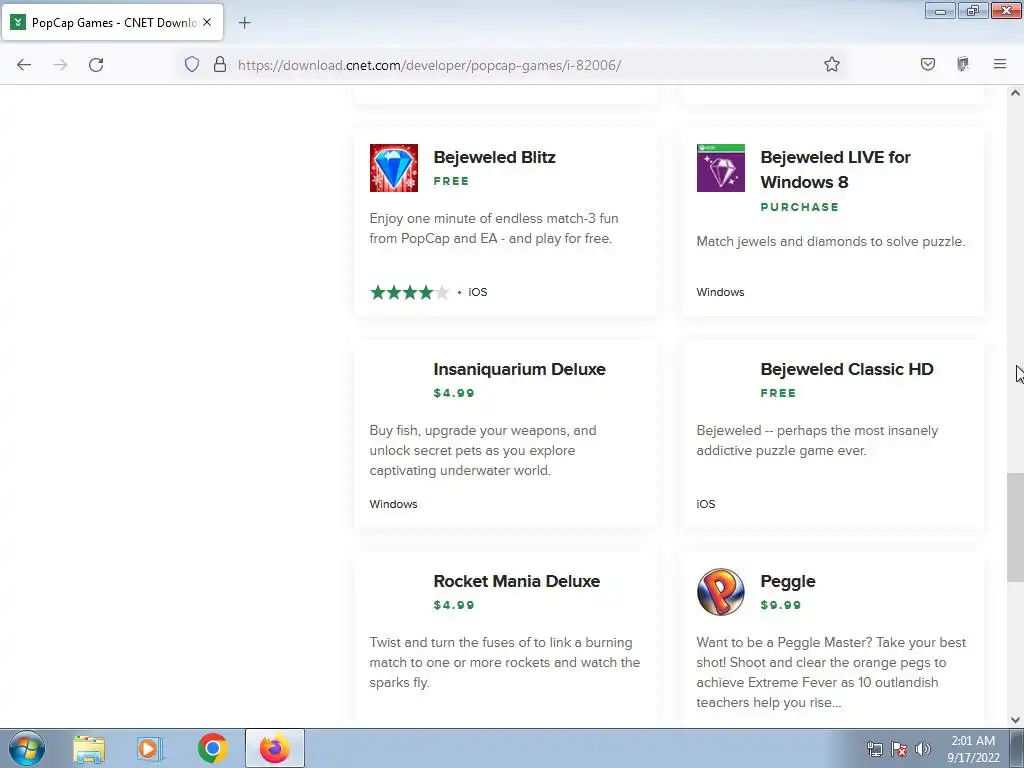Go back with the browser back arrow

pyautogui.click(x=24, y=65)
